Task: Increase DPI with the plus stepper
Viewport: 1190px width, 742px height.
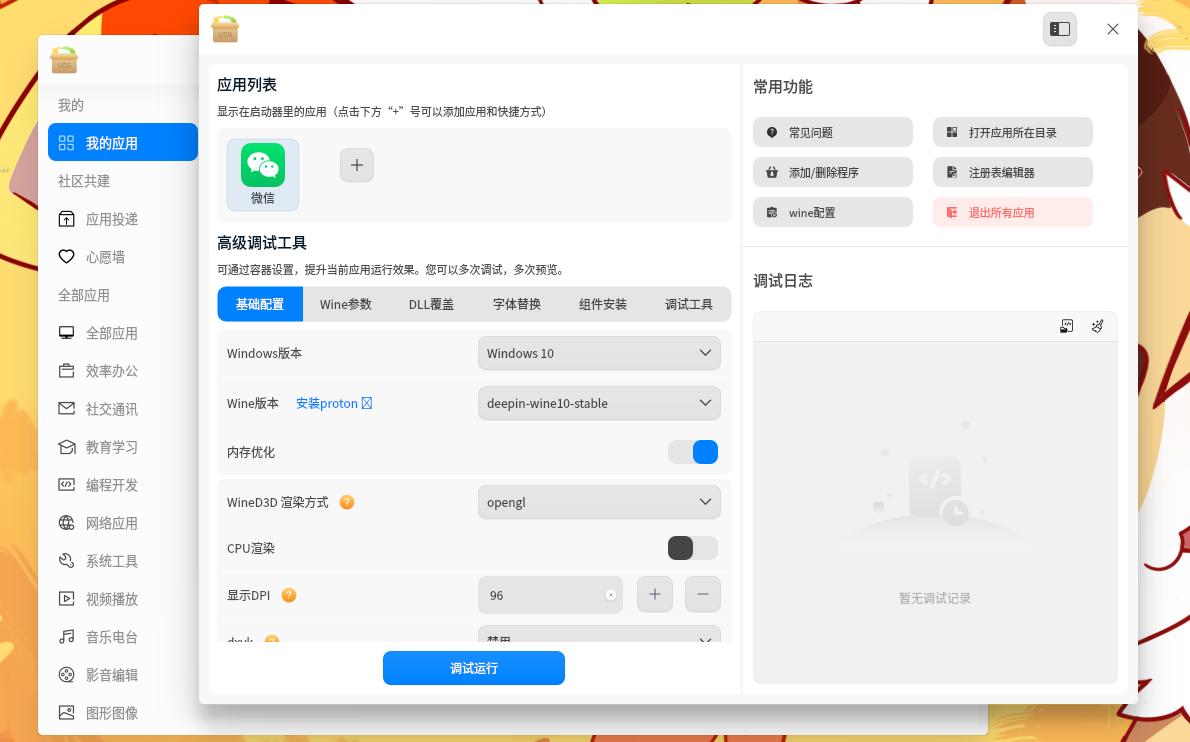Action: coord(655,594)
